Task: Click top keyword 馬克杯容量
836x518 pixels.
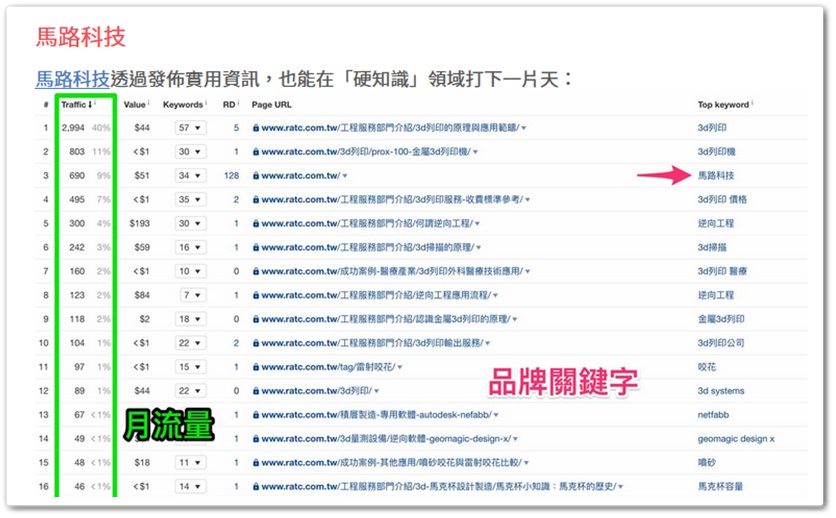Action: point(720,487)
